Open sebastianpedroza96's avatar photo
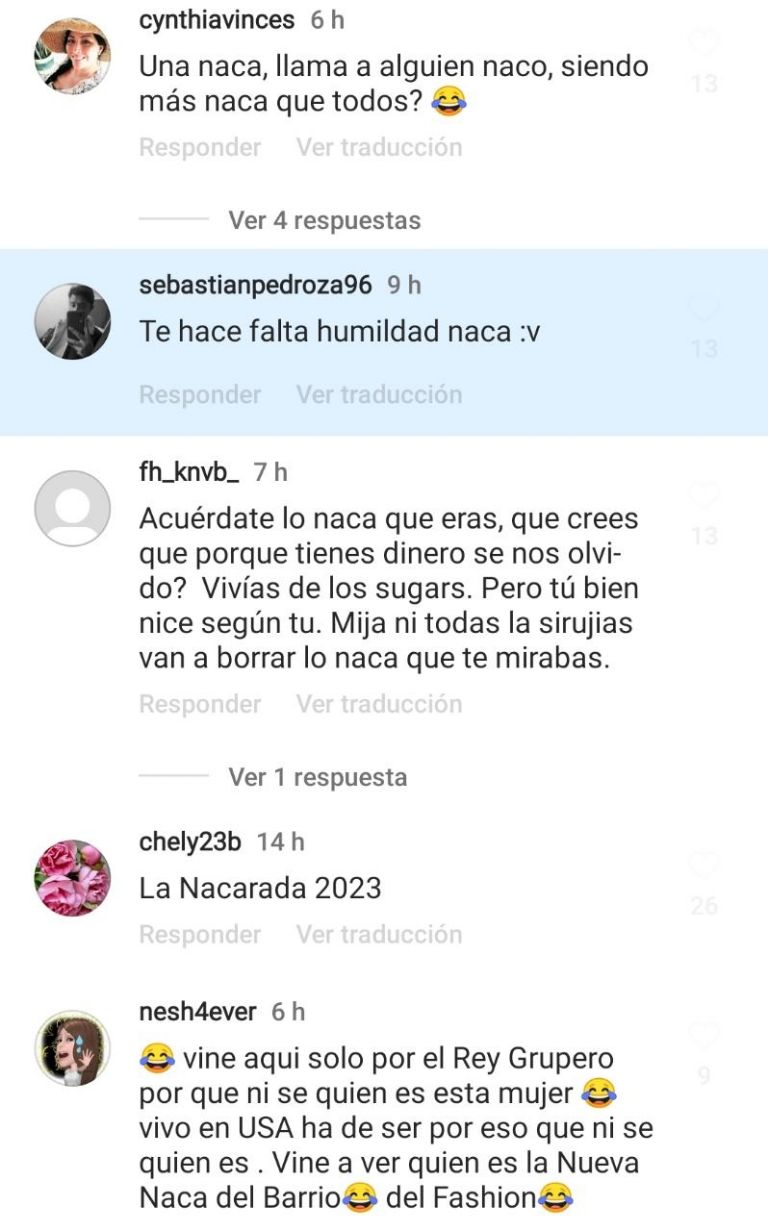The image size is (768, 1231). (x=73, y=322)
